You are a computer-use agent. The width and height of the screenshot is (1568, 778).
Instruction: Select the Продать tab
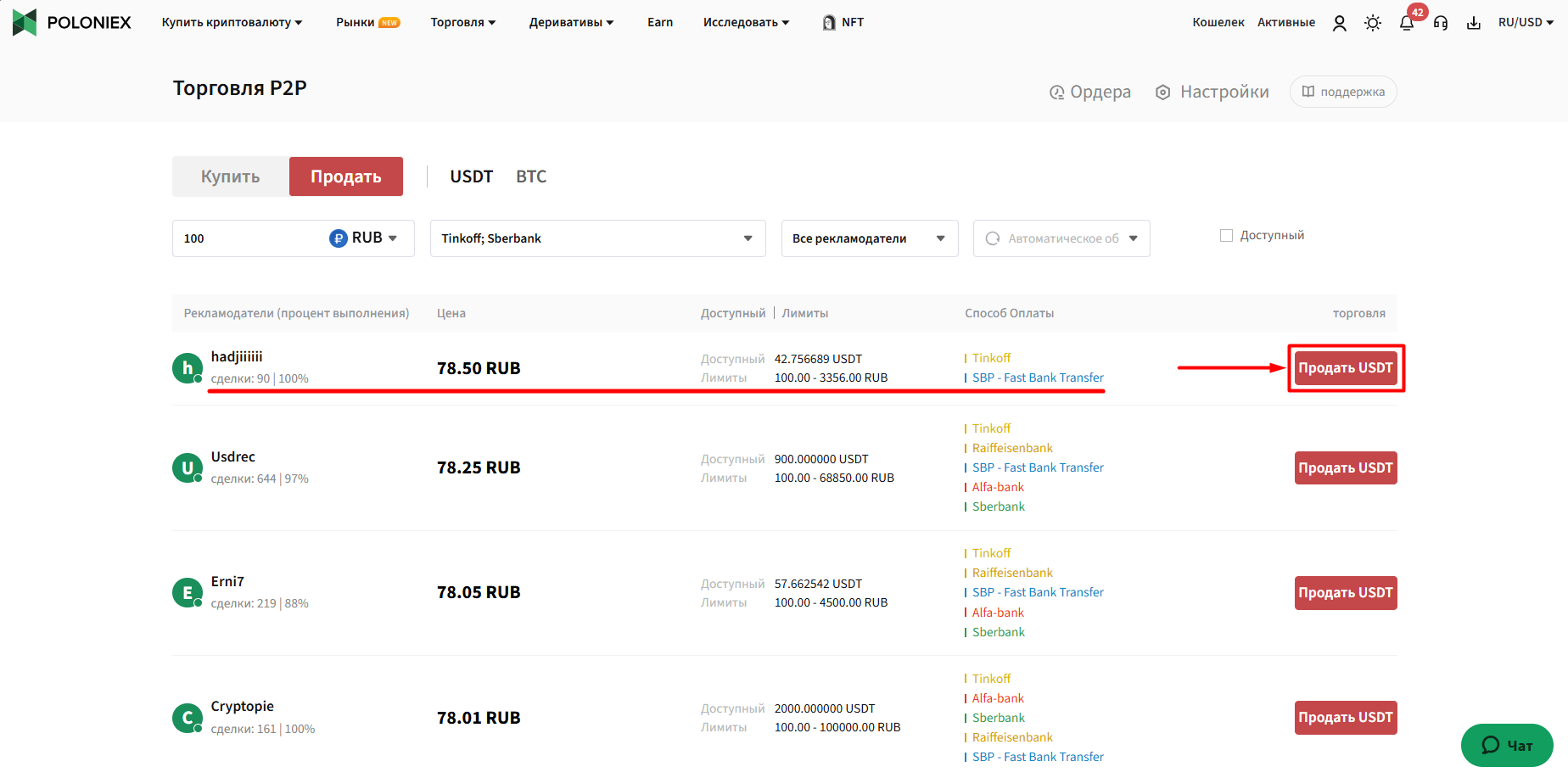pyautogui.click(x=346, y=176)
